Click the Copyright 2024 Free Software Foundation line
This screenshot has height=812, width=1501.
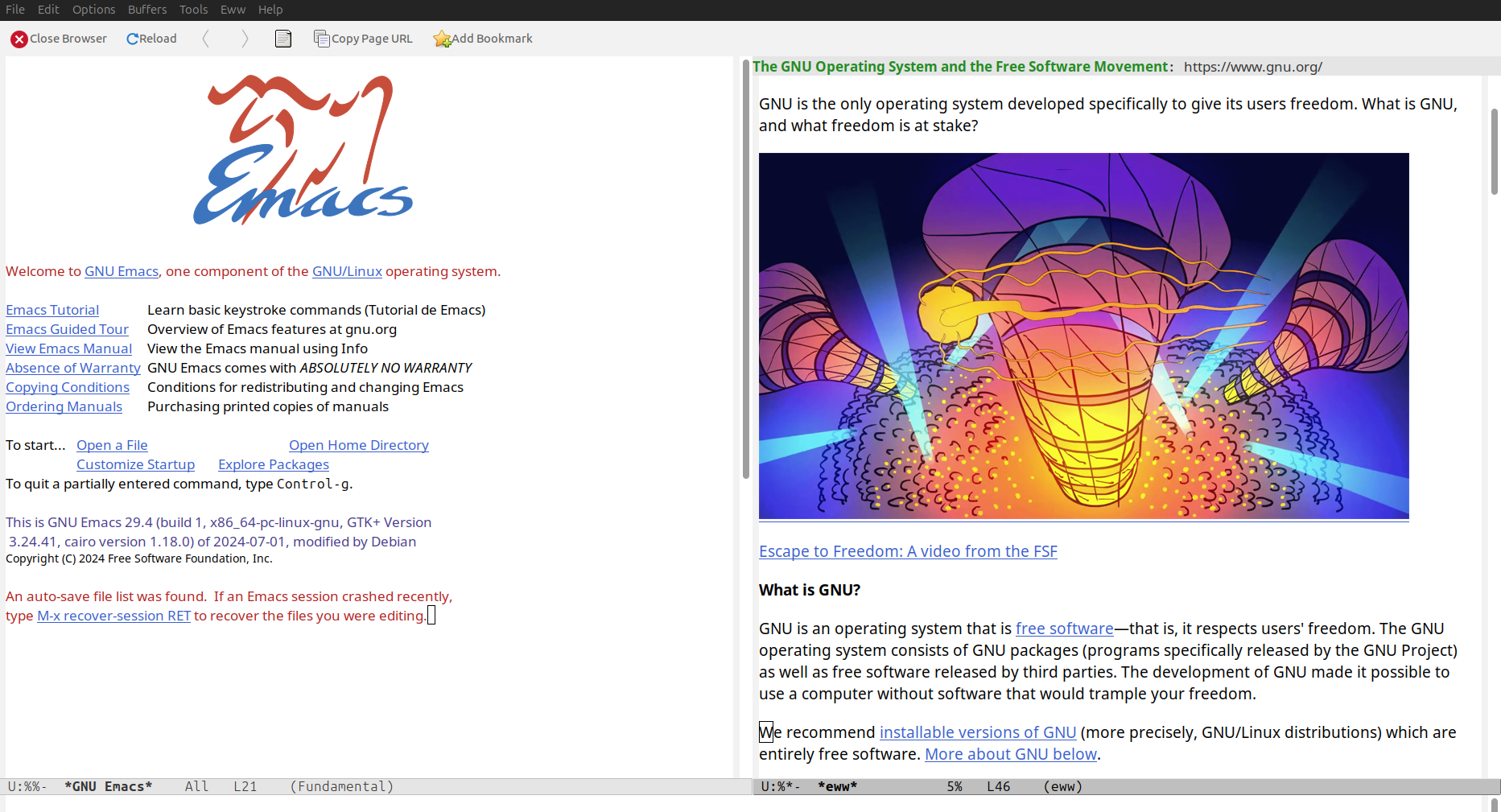click(x=139, y=559)
